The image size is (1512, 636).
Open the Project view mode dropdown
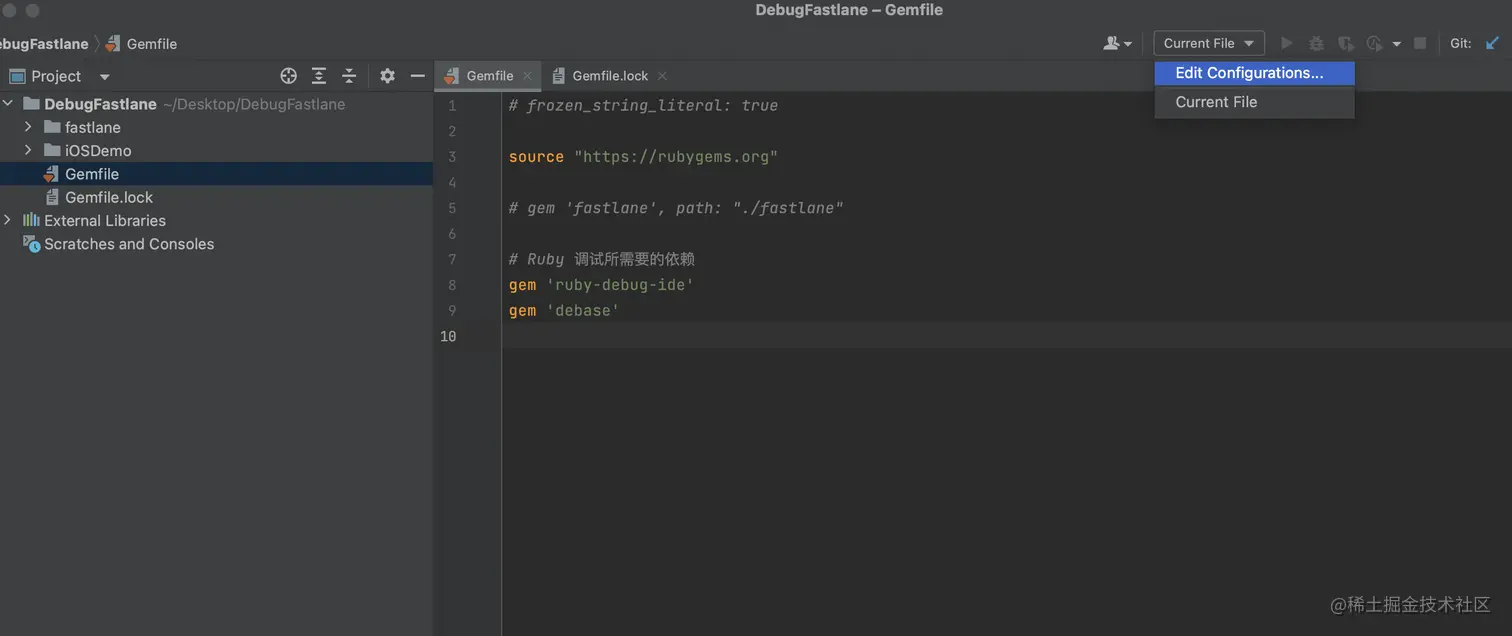[x=104, y=76]
